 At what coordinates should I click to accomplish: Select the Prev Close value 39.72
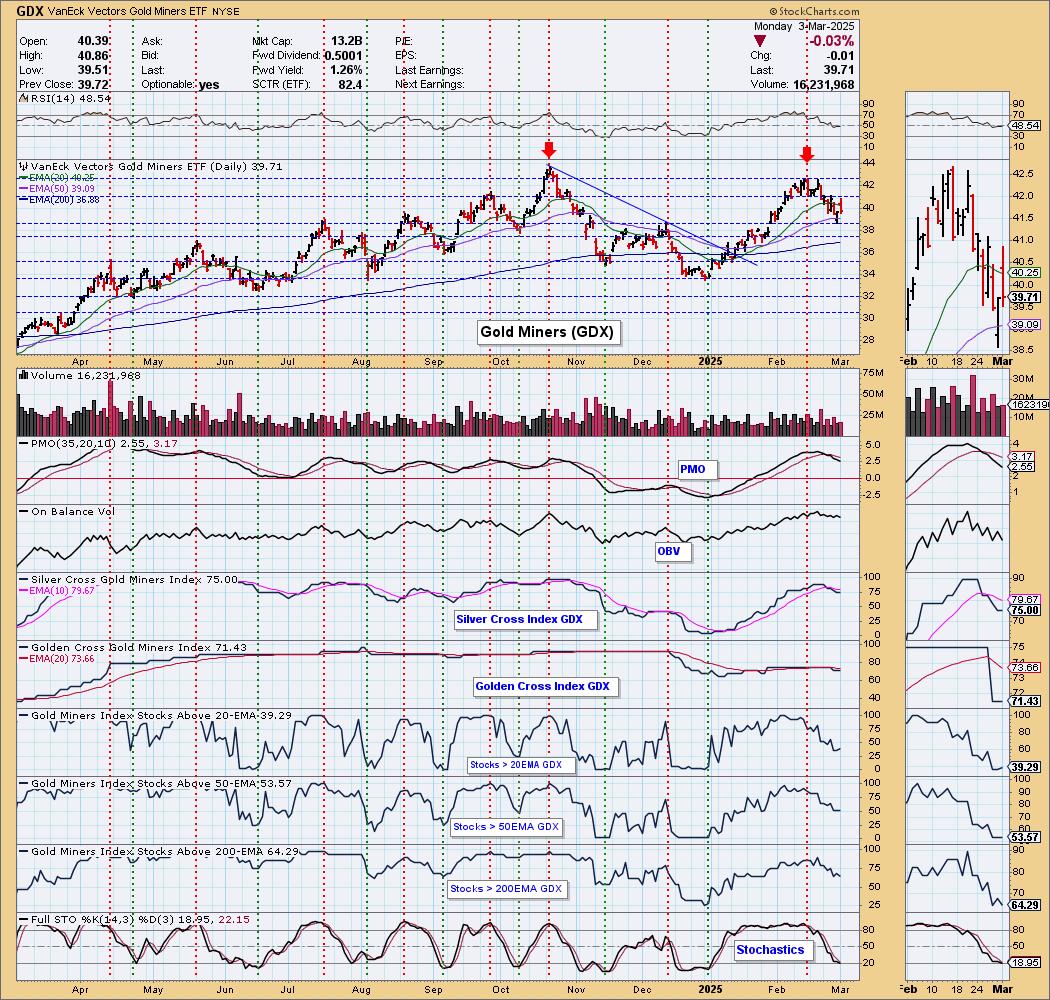[93, 84]
